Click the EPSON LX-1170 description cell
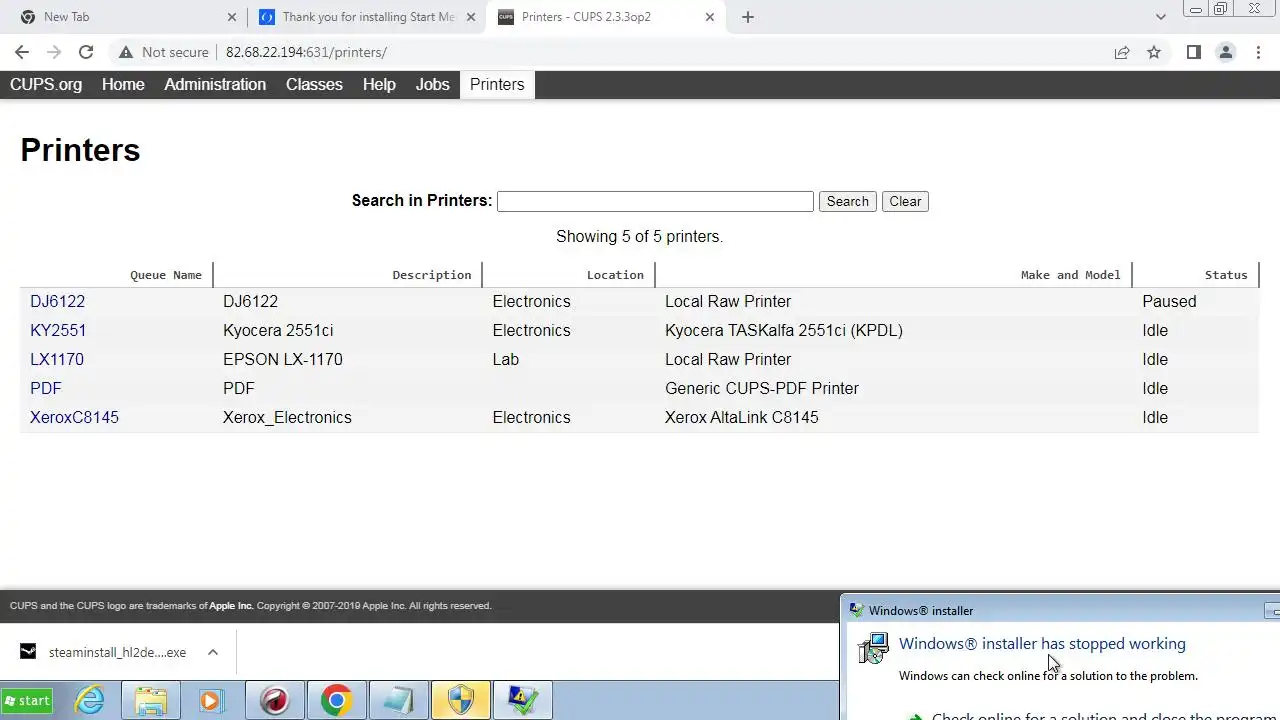Image resolution: width=1280 pixels, height=720 pixels. [x=283, y=359]
